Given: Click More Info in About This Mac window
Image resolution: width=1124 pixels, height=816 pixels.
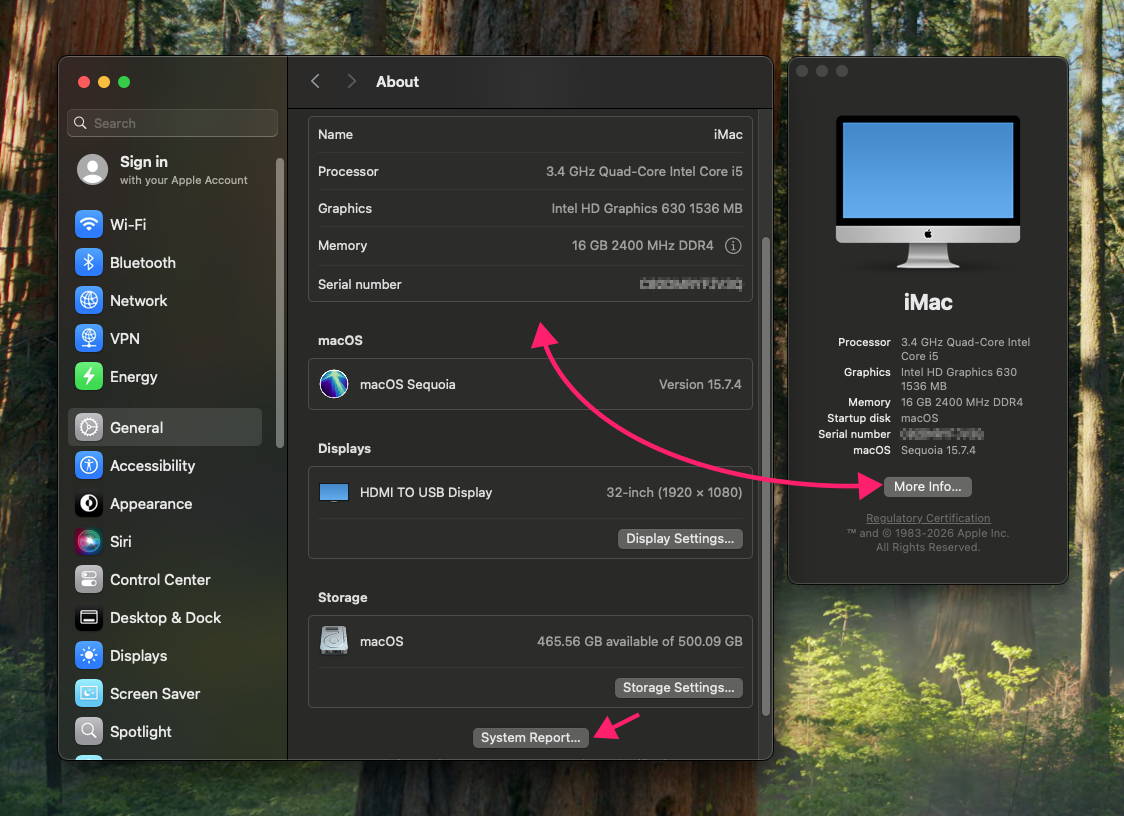Looking at the screenshot, I should pos(928,487).
